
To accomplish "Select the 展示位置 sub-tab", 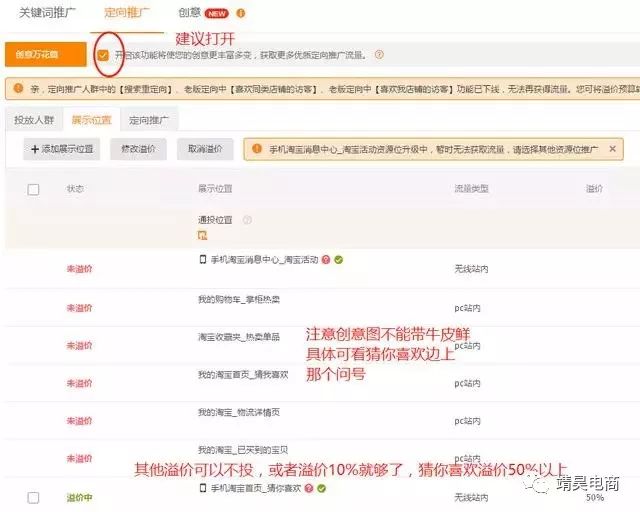I will coord(91,120).
